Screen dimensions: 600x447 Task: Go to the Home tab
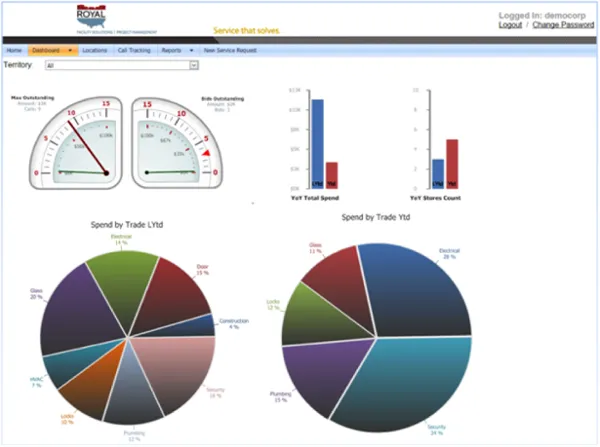click(14, 49)
